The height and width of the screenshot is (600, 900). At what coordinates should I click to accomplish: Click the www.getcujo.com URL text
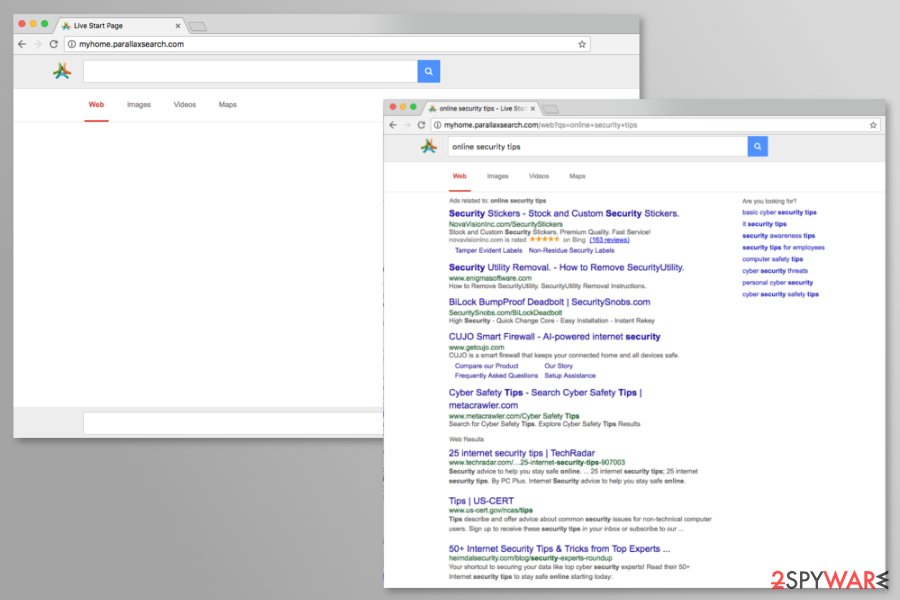click(476, 347)
